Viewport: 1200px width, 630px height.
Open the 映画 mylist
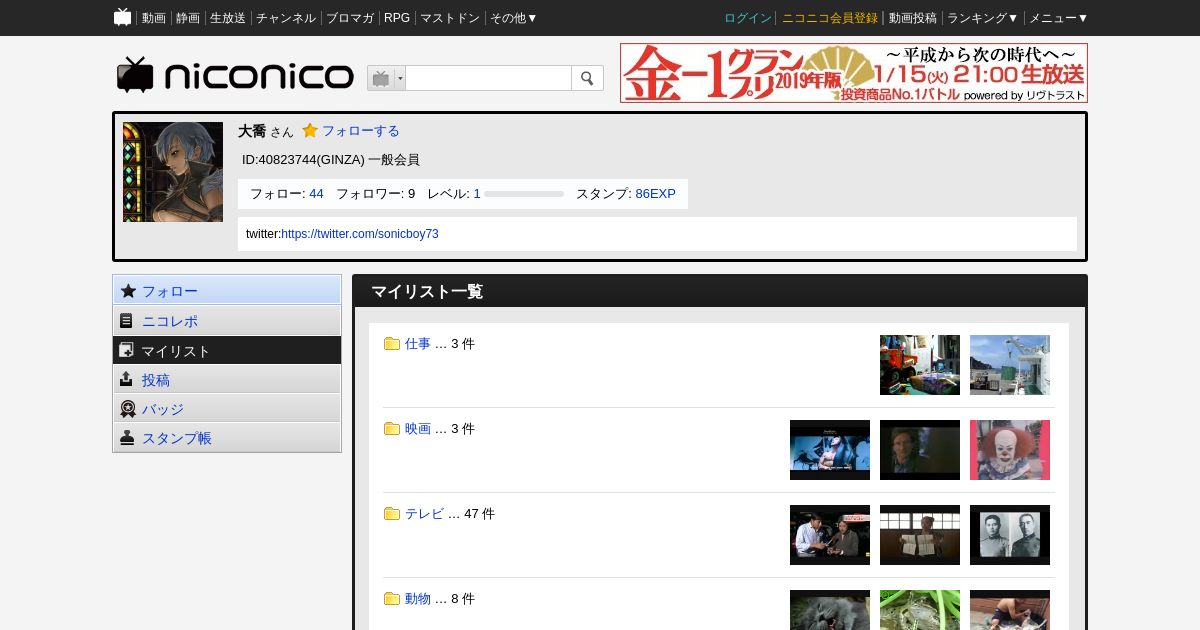click(x=418, y=428)
